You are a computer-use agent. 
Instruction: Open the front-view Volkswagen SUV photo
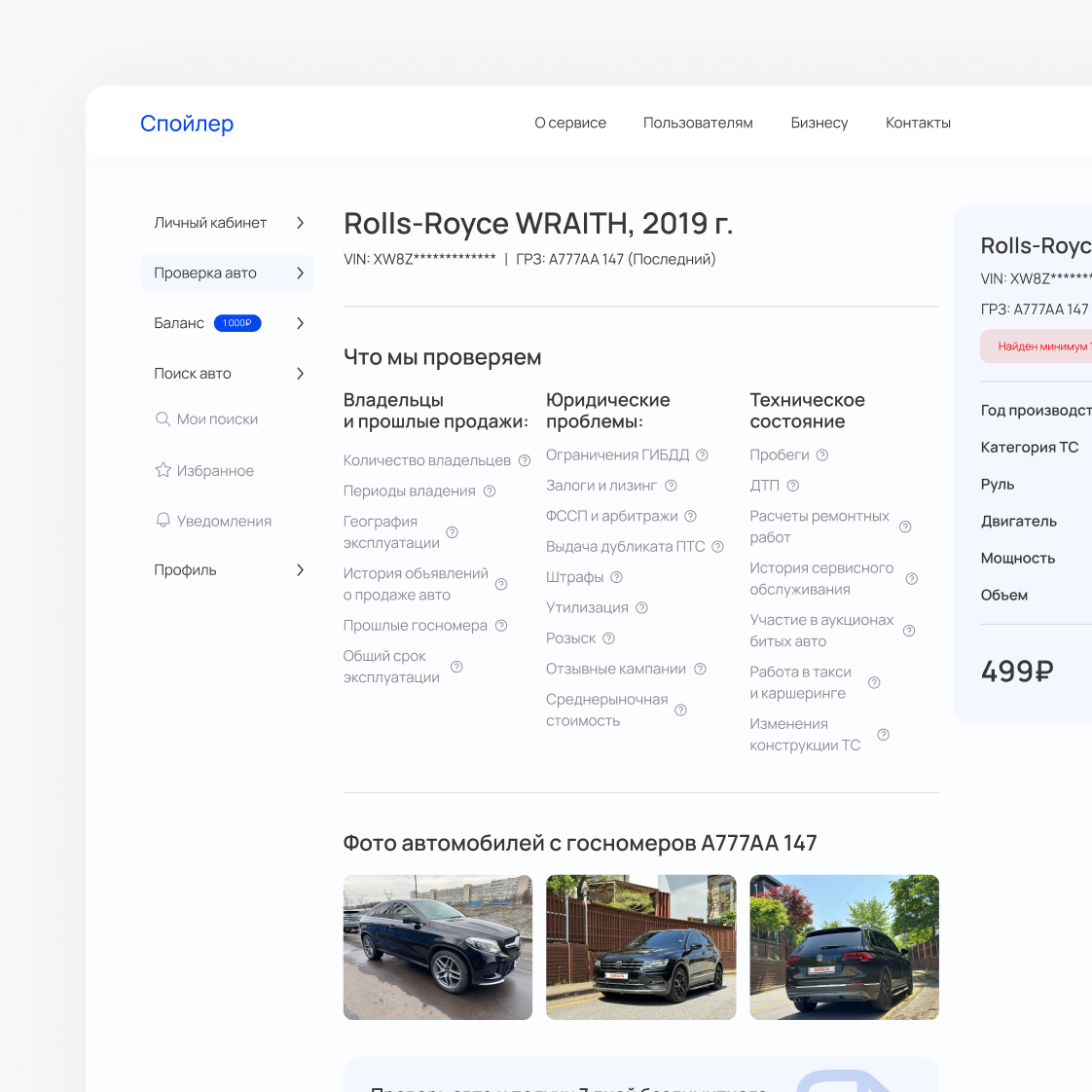point(640,947)
